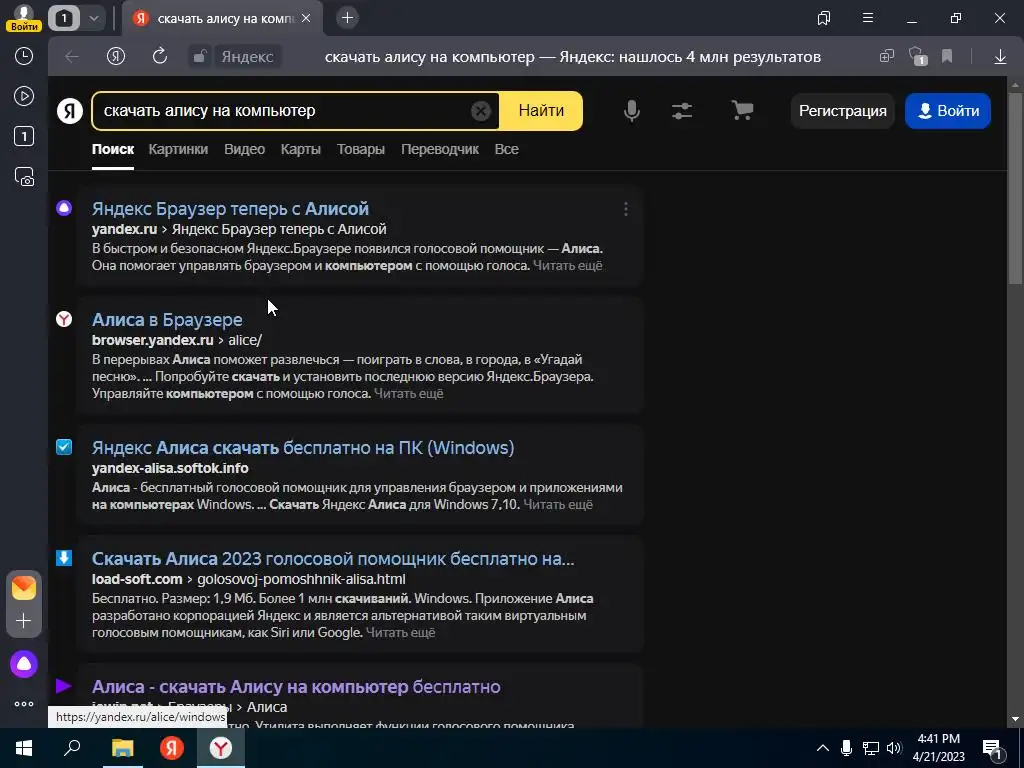Open search settings sliders icon

682,111
